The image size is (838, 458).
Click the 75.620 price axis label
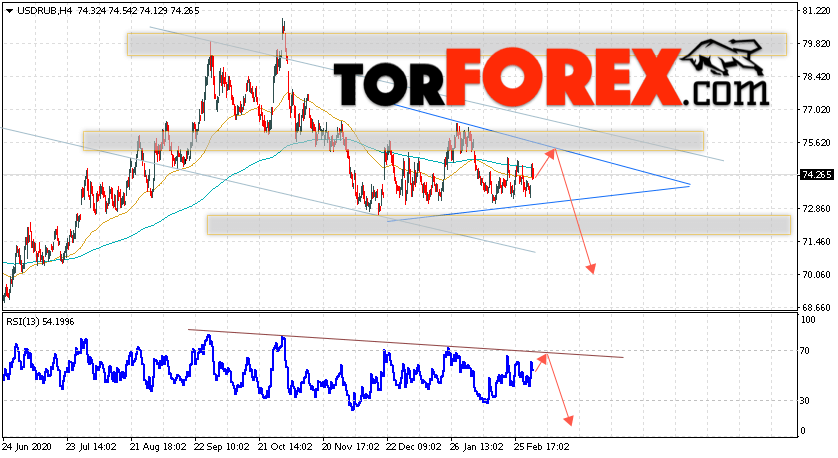[x=817, y=143]
